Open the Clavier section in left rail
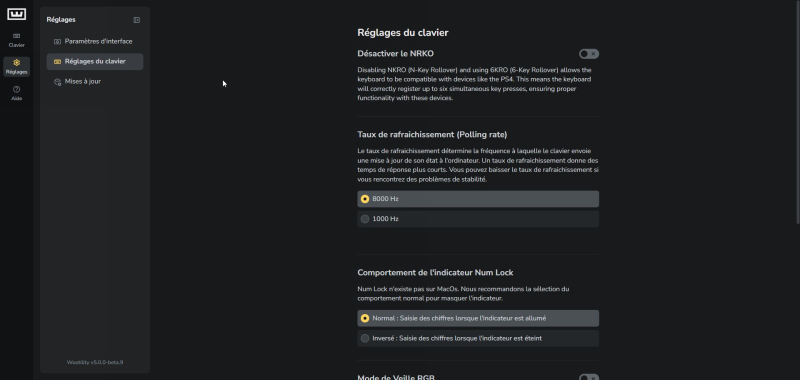 pos(16,40)
